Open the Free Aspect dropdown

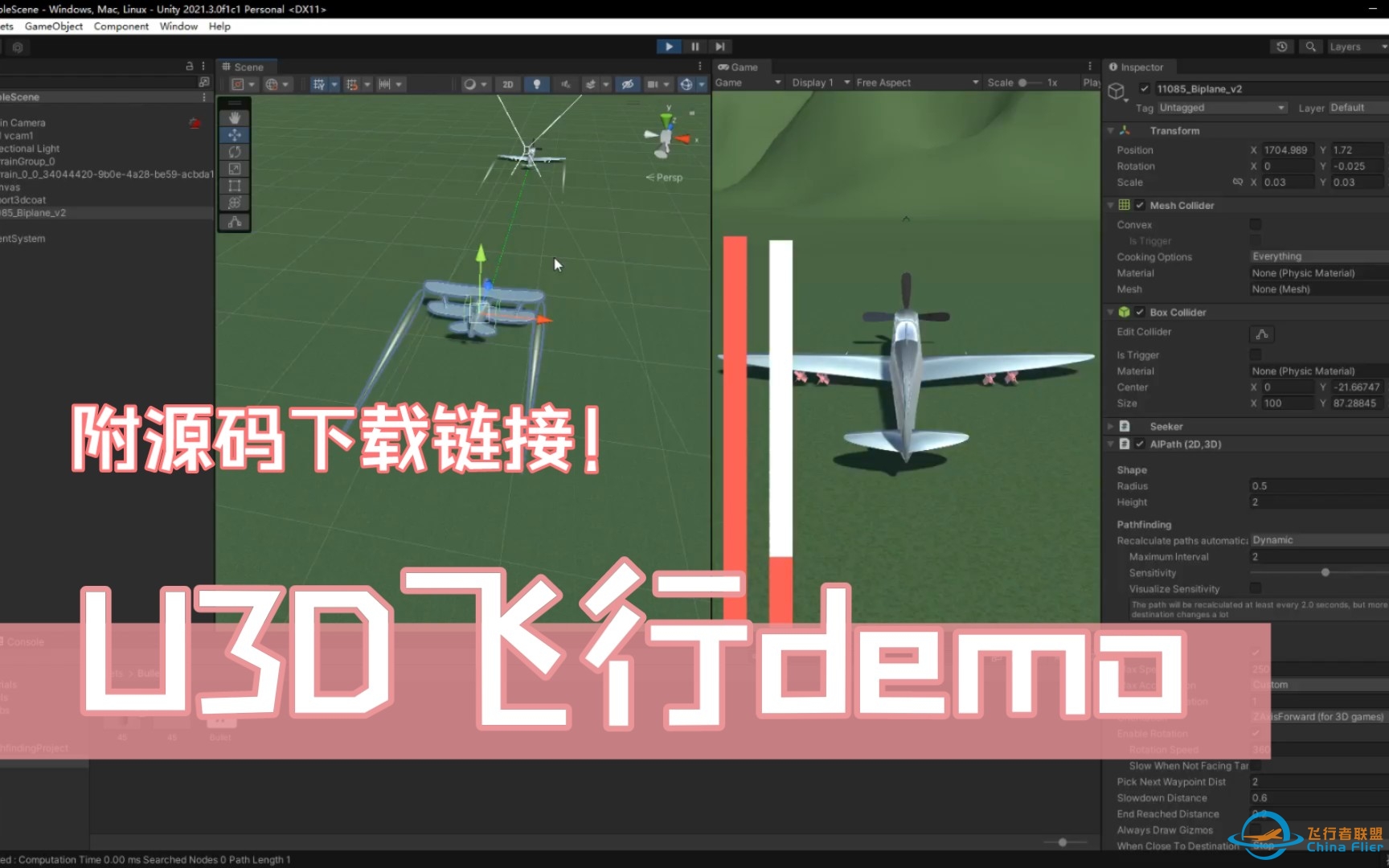917,83
